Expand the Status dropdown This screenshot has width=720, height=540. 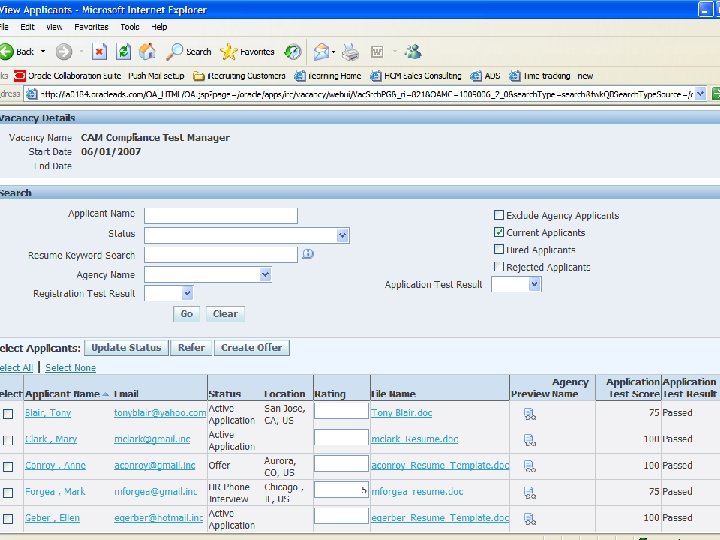point(342,235)
